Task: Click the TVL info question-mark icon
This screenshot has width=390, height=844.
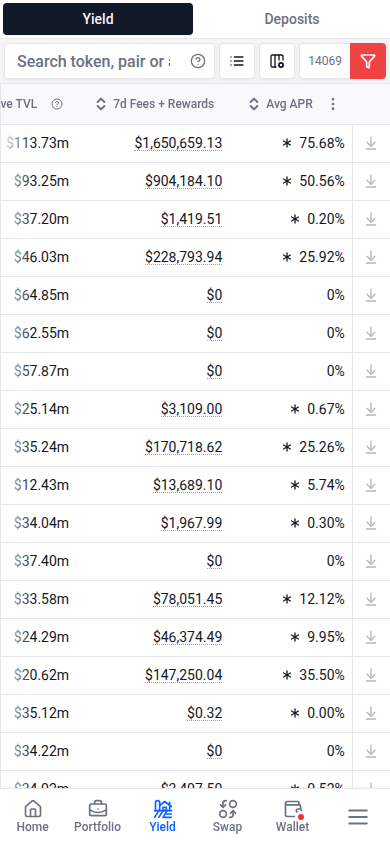Action: (x=57, y=104)
